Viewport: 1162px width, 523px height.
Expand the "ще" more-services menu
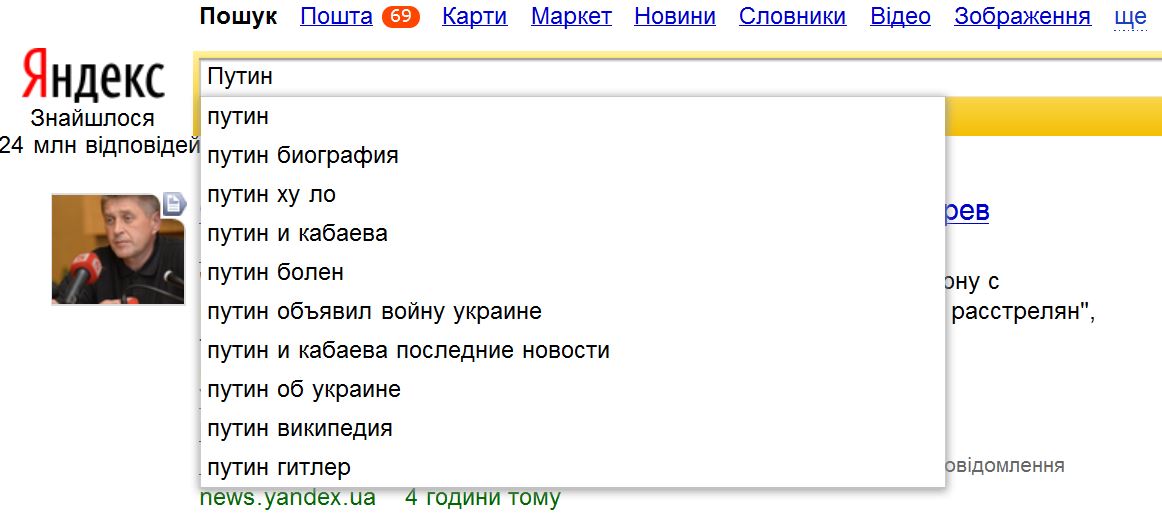1130,16
